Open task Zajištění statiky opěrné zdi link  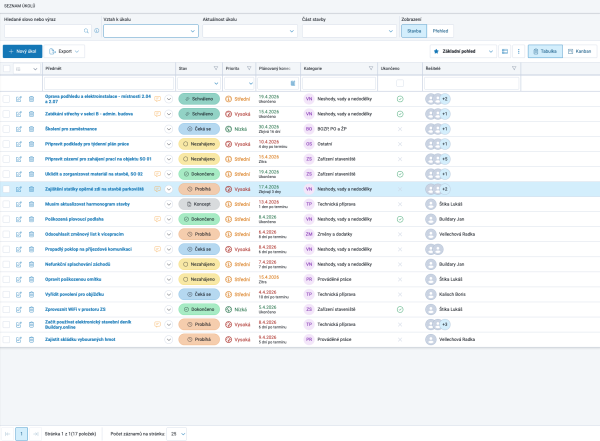point(94,189)
